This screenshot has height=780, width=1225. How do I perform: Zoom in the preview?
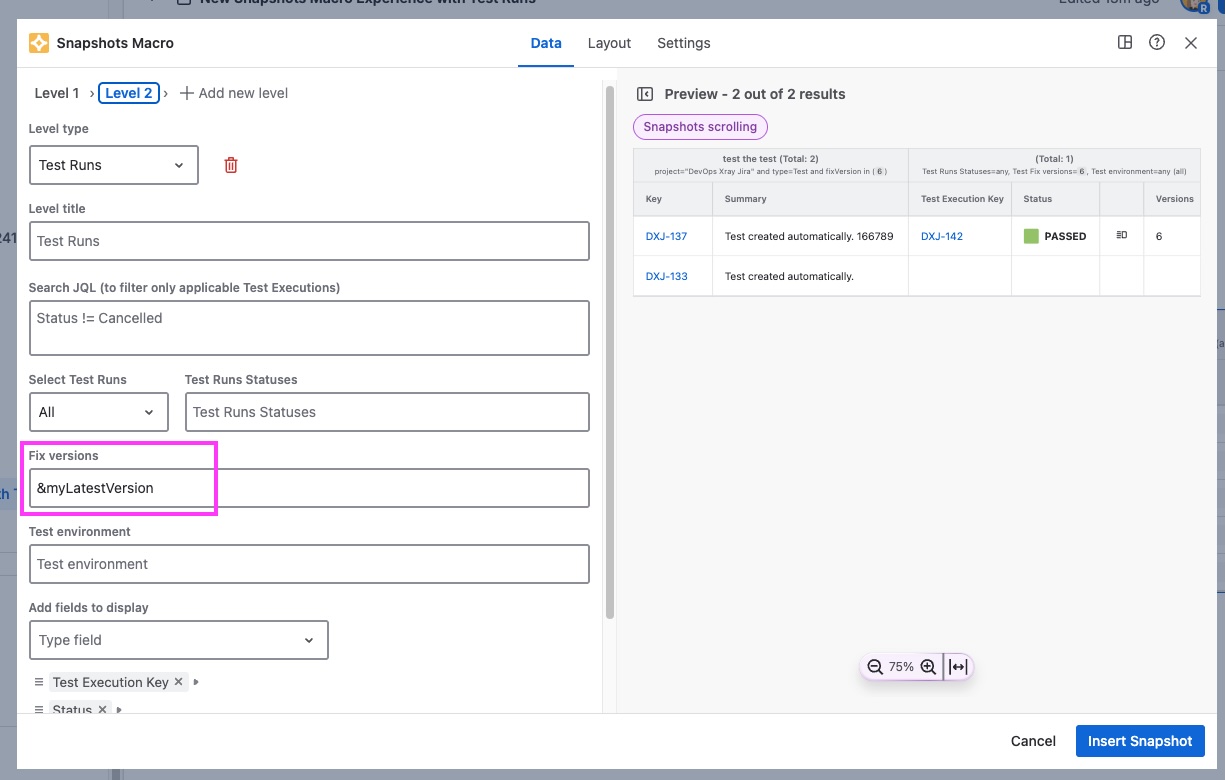[x=928, y=667]
